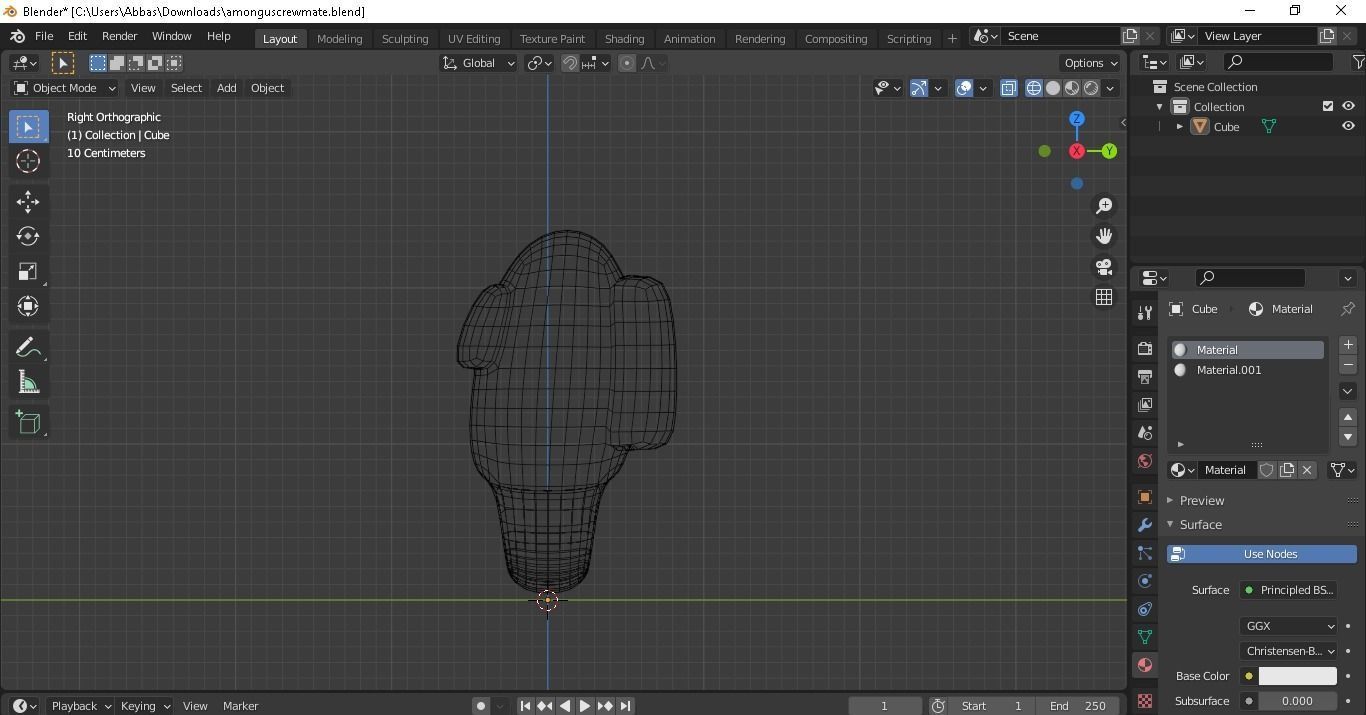Open the Add menu in viewport header

click(x=226, y=88)
